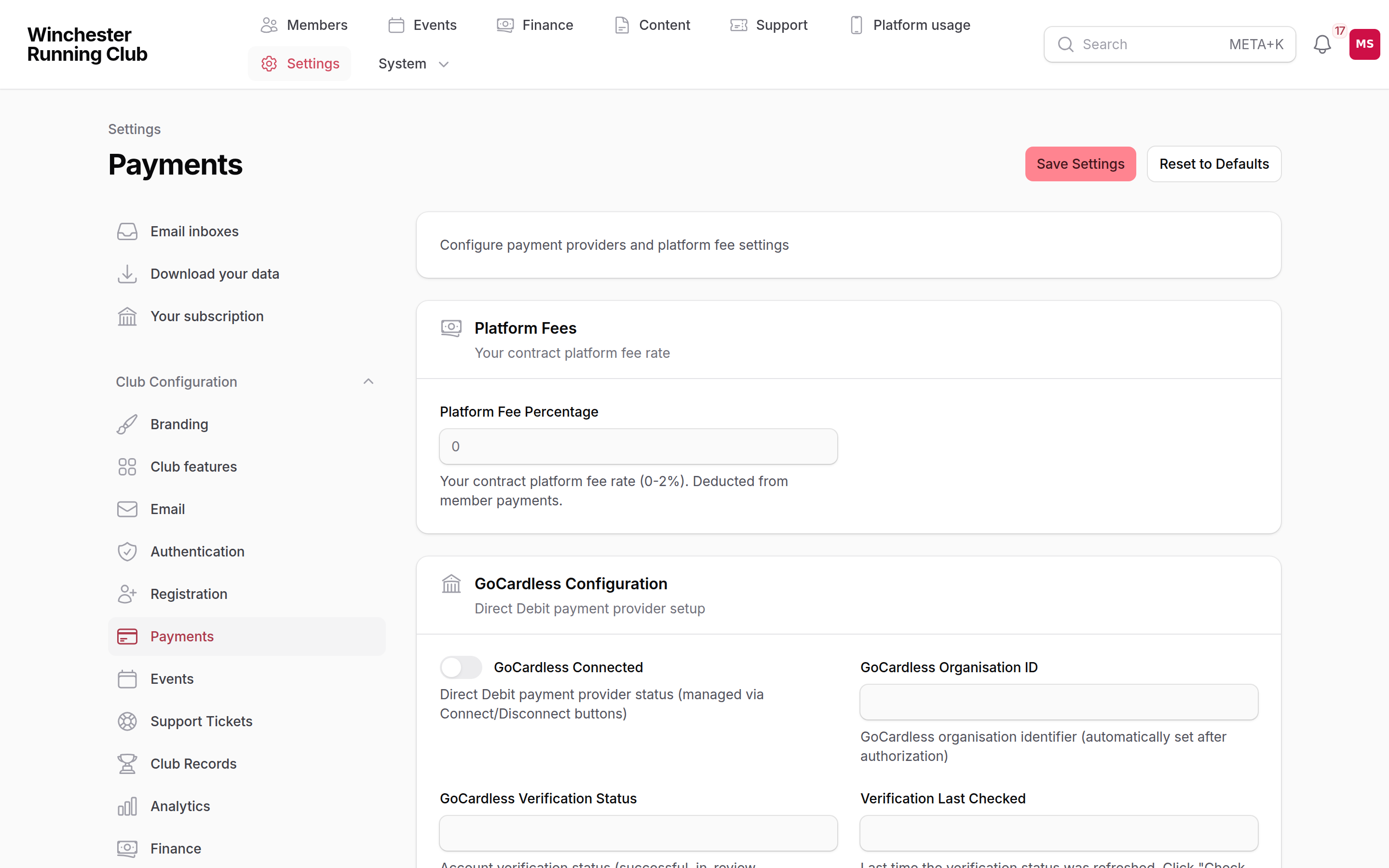
Task: Click the Registration user-plus icon
Action: pos(127,594)
